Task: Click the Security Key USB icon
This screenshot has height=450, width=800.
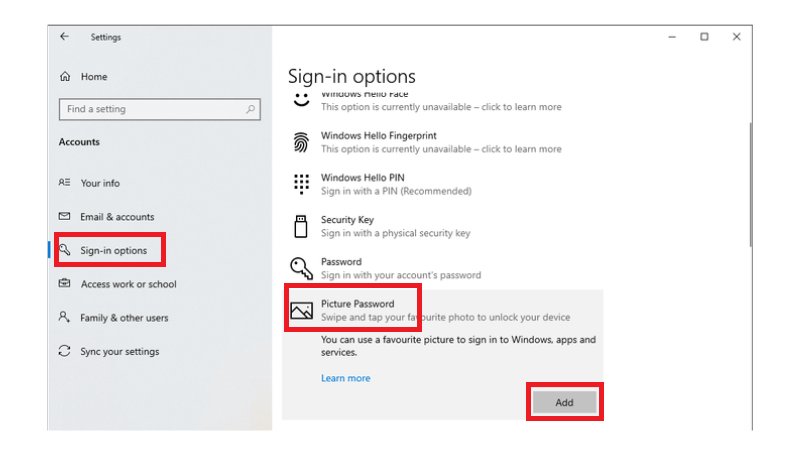Action: pos(301,226)
